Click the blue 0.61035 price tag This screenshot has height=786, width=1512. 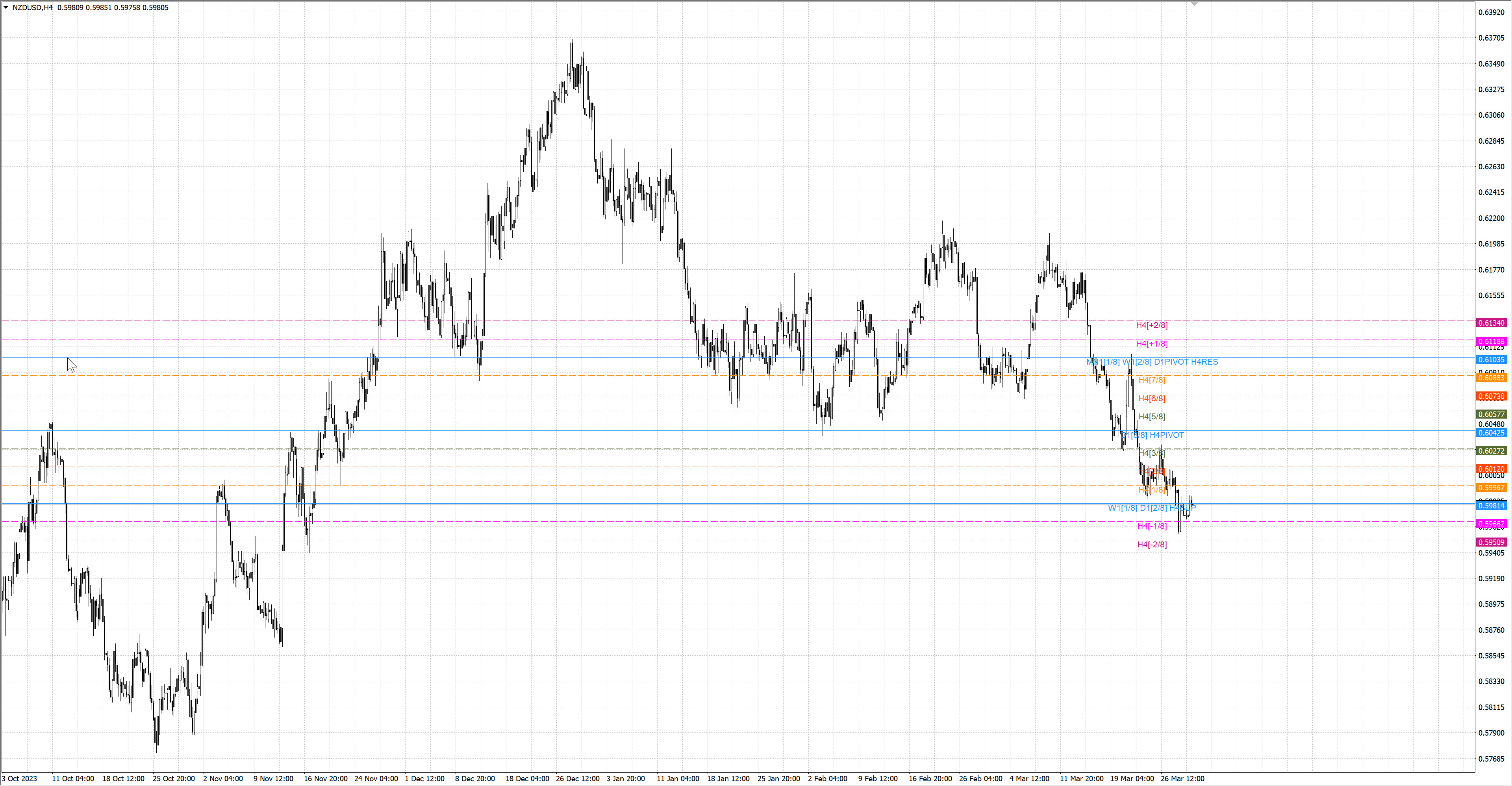(x=1491, y=360)
